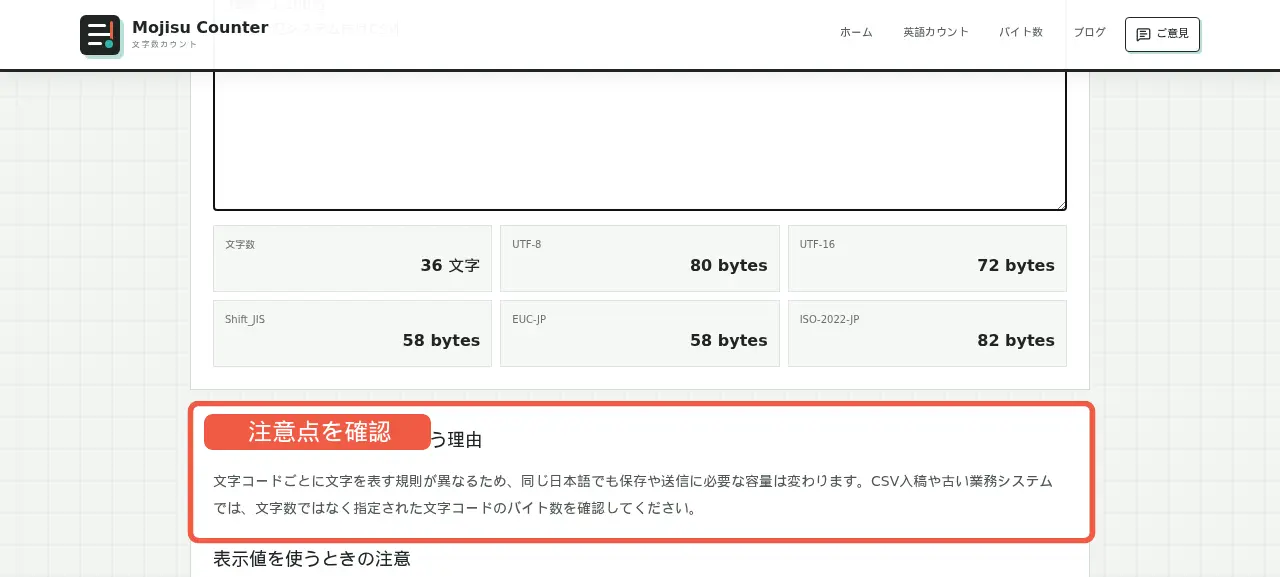1280x577 pixels.
Task: Click the Mojisu Counter logo icon
Action: click(100, 35)
